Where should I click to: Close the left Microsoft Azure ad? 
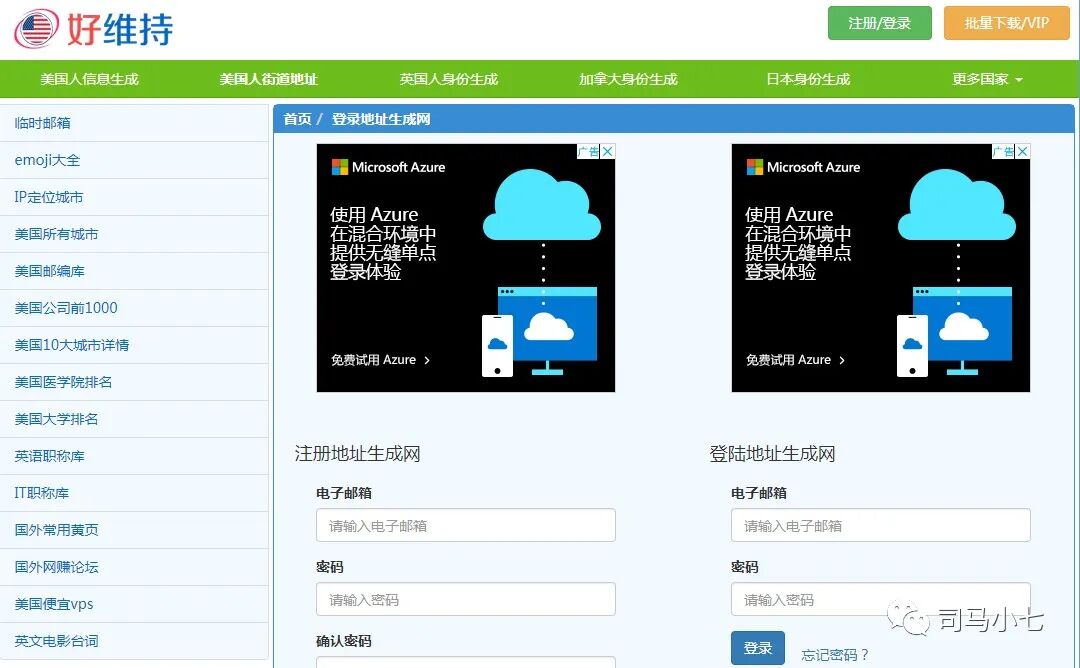click(x=608, y=152)
